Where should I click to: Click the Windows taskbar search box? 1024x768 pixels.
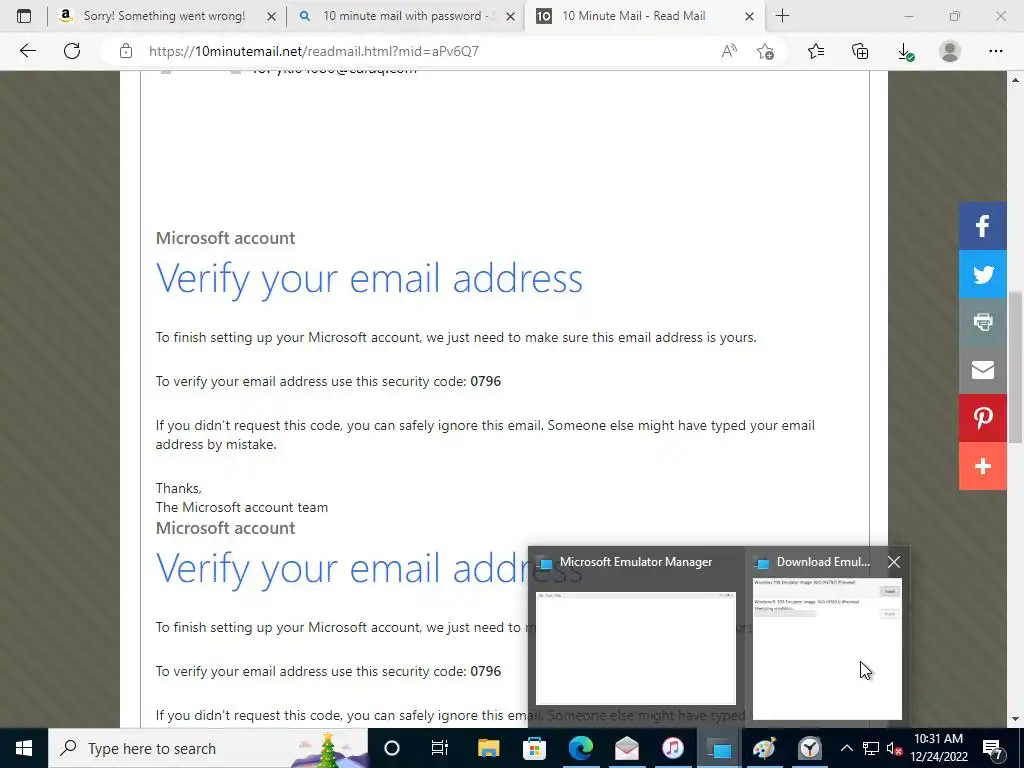tap(208, 748)
